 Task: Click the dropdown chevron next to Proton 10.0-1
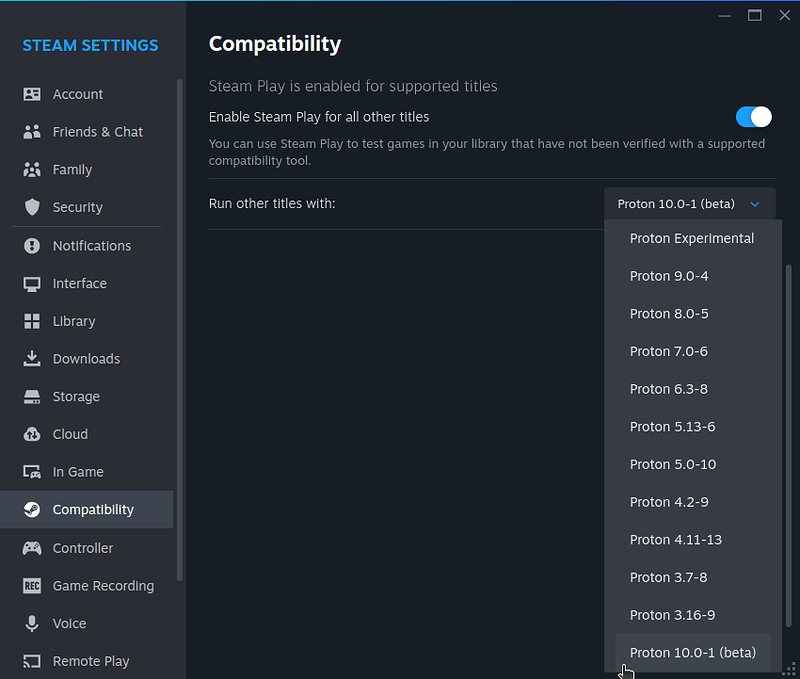coord(755,204)
